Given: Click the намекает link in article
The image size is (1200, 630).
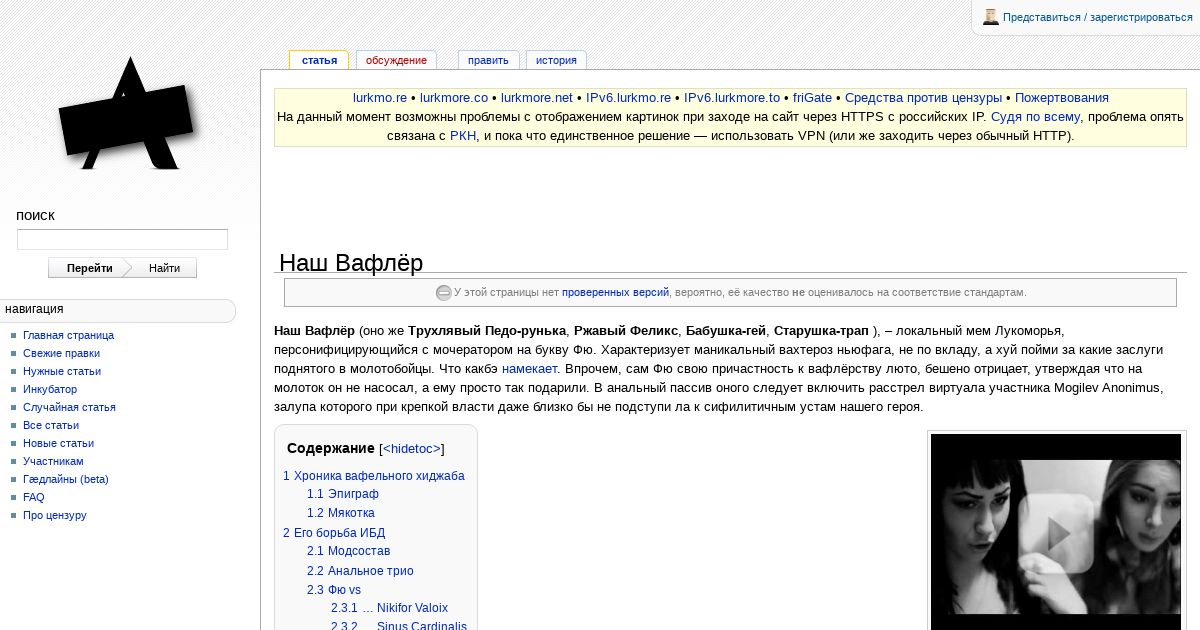Looking at the screenshot, I should 529,369.
